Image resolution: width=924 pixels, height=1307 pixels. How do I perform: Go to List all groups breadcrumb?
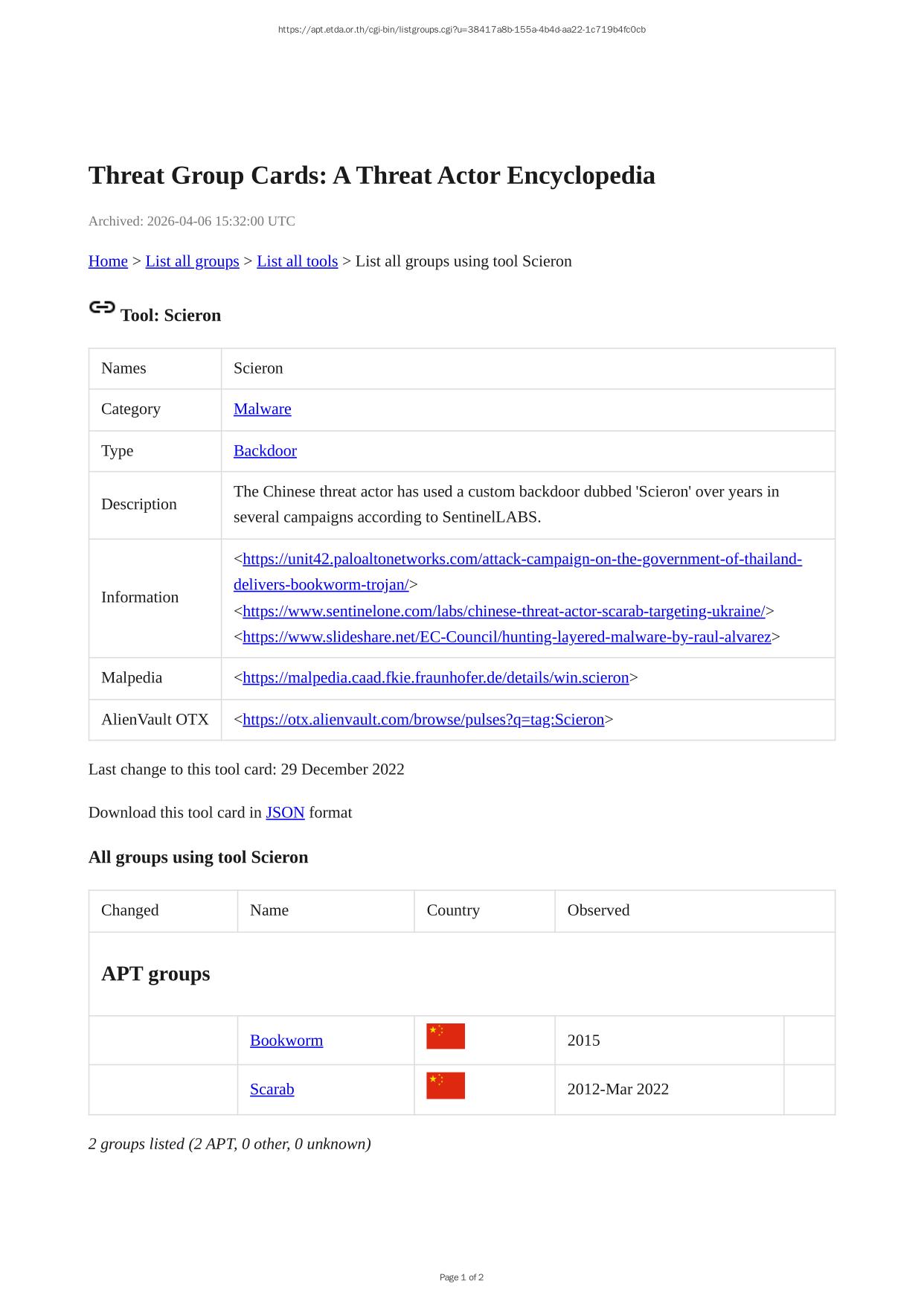click(192, 261)
